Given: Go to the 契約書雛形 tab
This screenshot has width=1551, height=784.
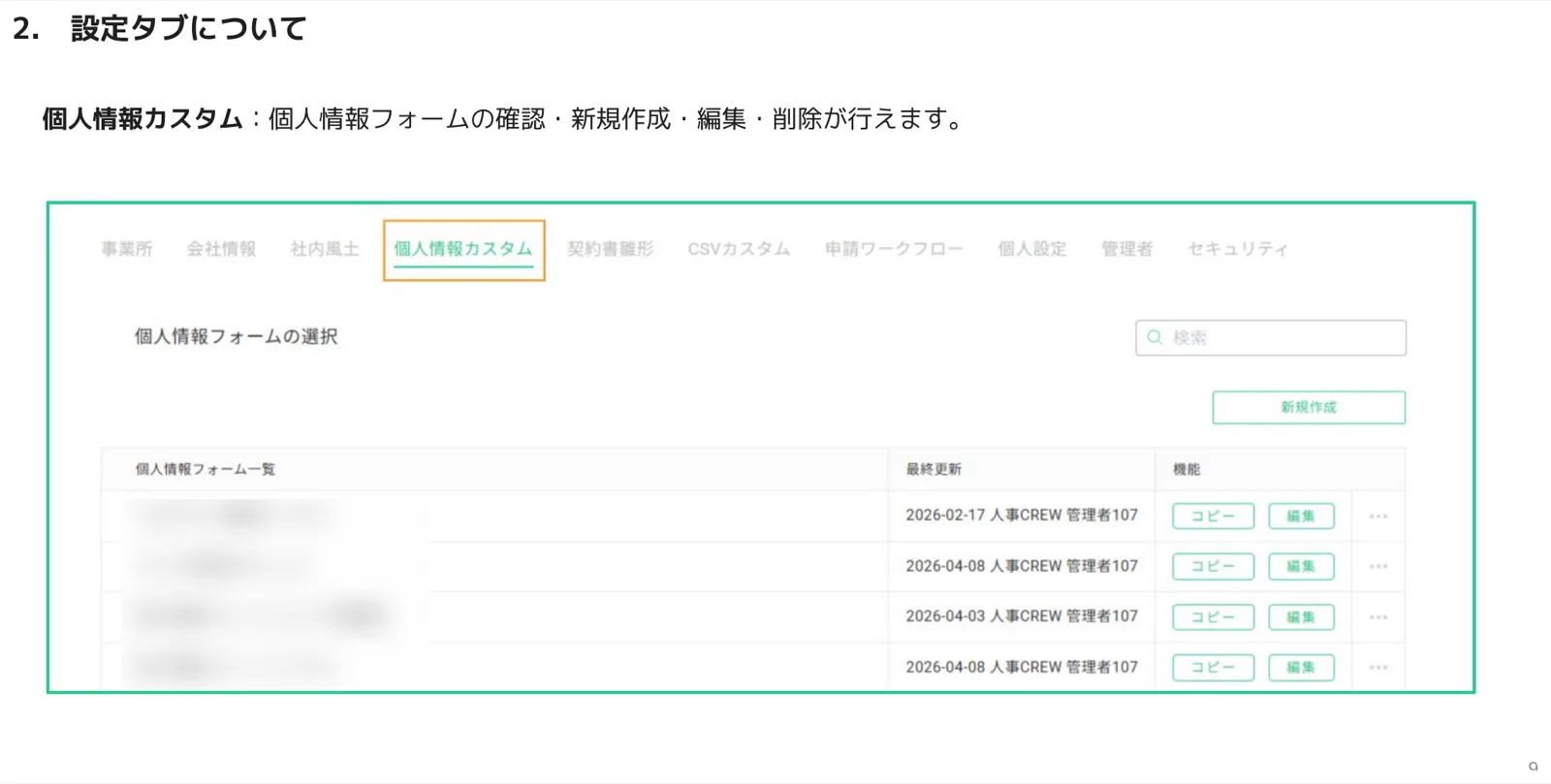Looking at the screenshot, I should 611,249.
